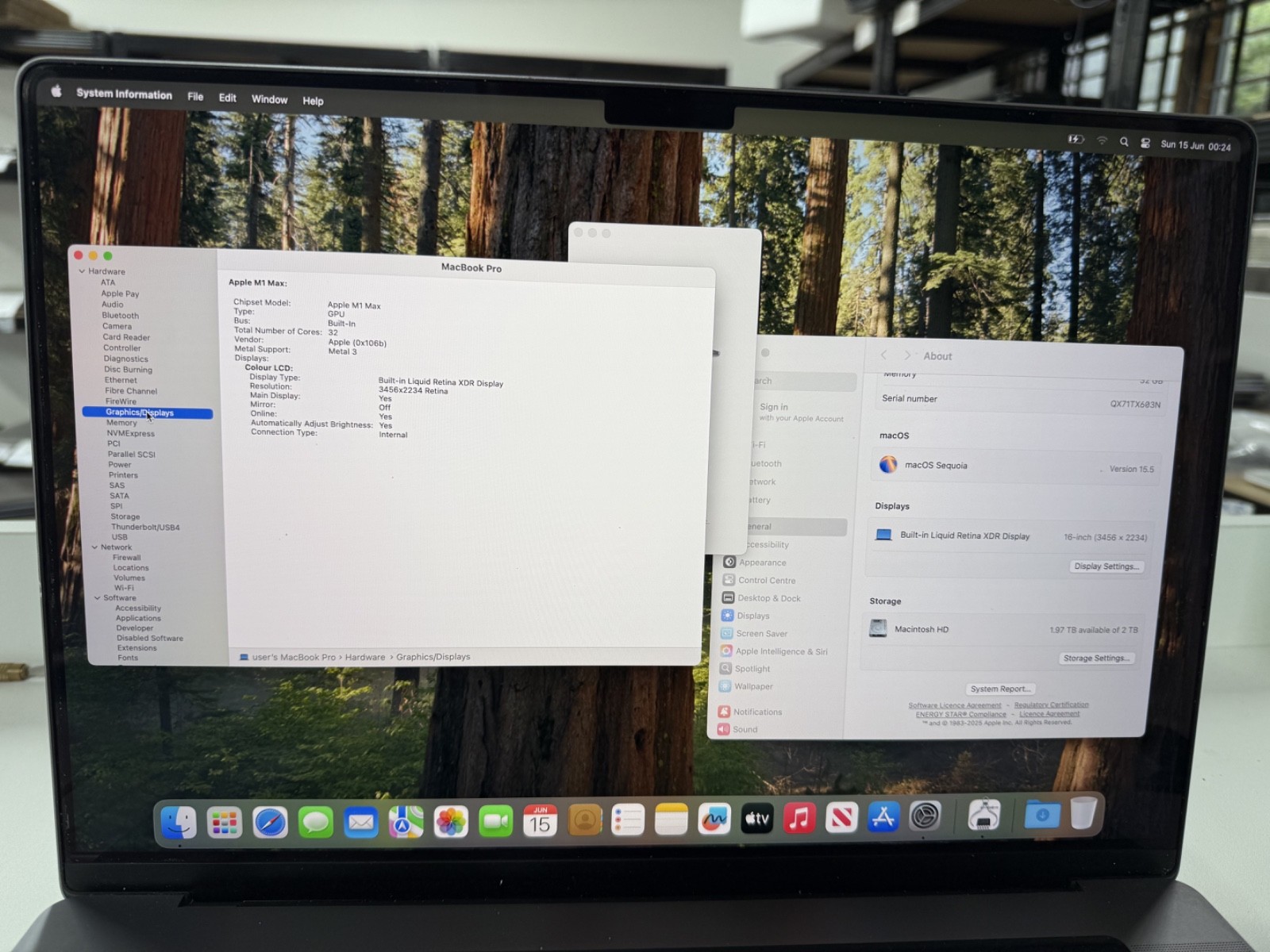Click the battery charging status icon

pos(1076,140)
